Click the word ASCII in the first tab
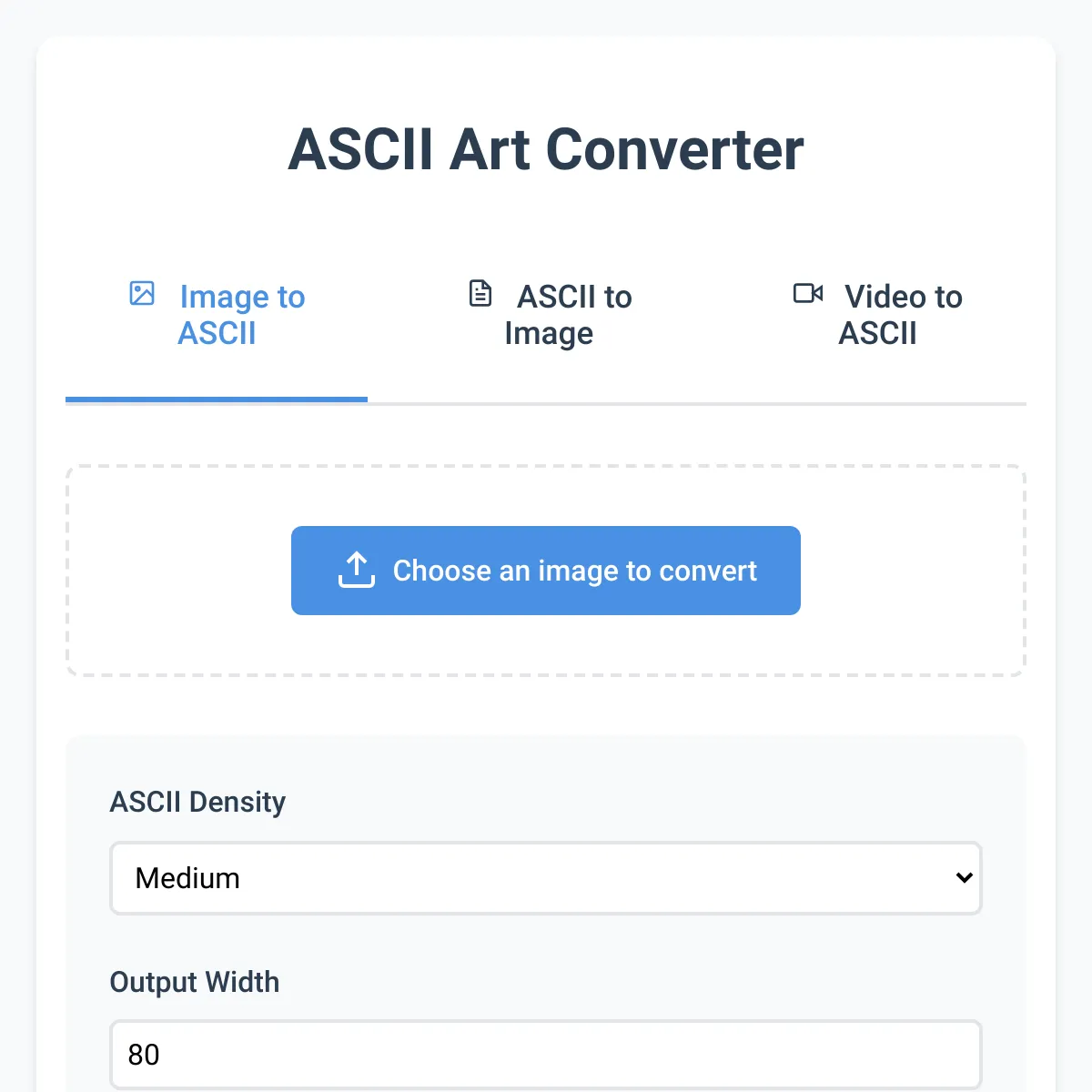1092x1092 pixels. 217,333
